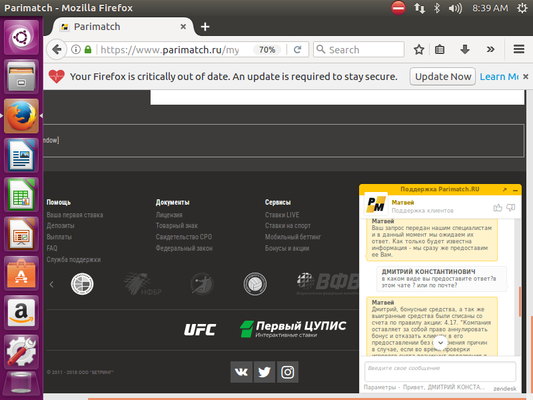Open the bookmarks library clipboard icon
Viewport: 533px width, 400px height.
pyautogui.click(x=440, y=50)
